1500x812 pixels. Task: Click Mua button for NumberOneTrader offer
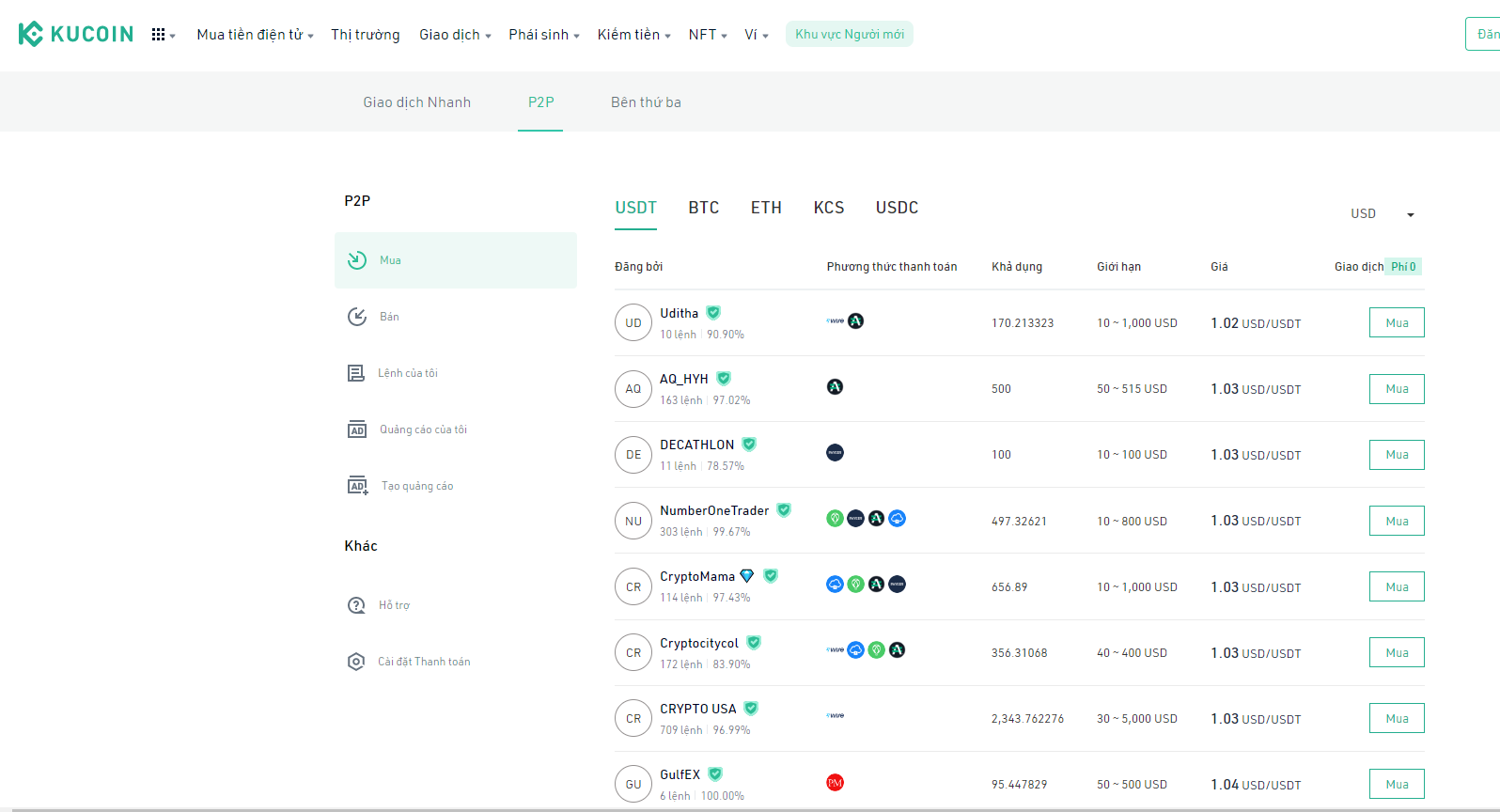1397,521
